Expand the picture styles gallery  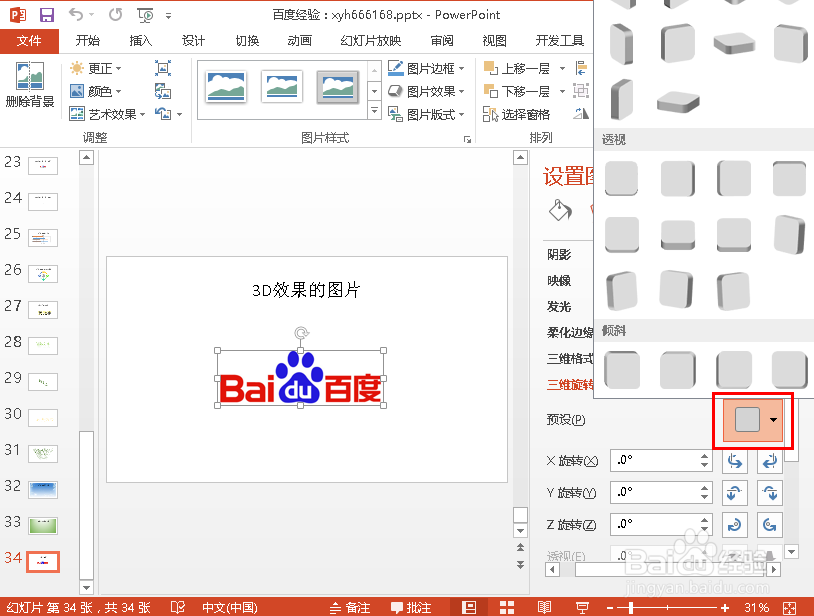374,111
